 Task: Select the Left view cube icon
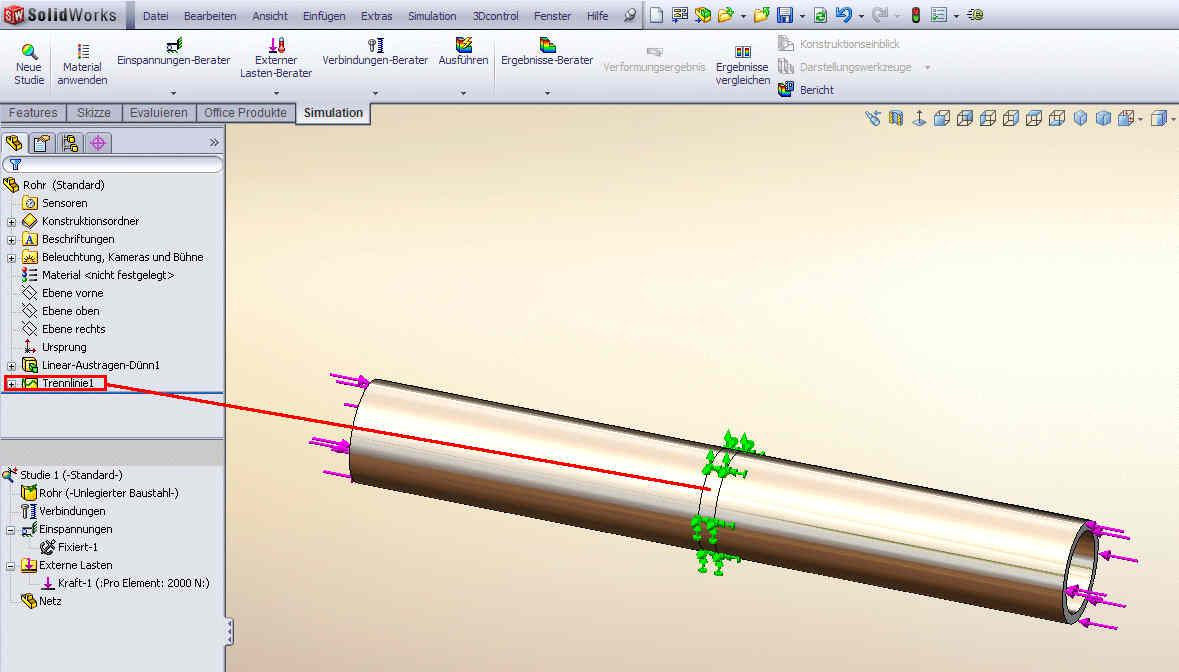point(988,118)
